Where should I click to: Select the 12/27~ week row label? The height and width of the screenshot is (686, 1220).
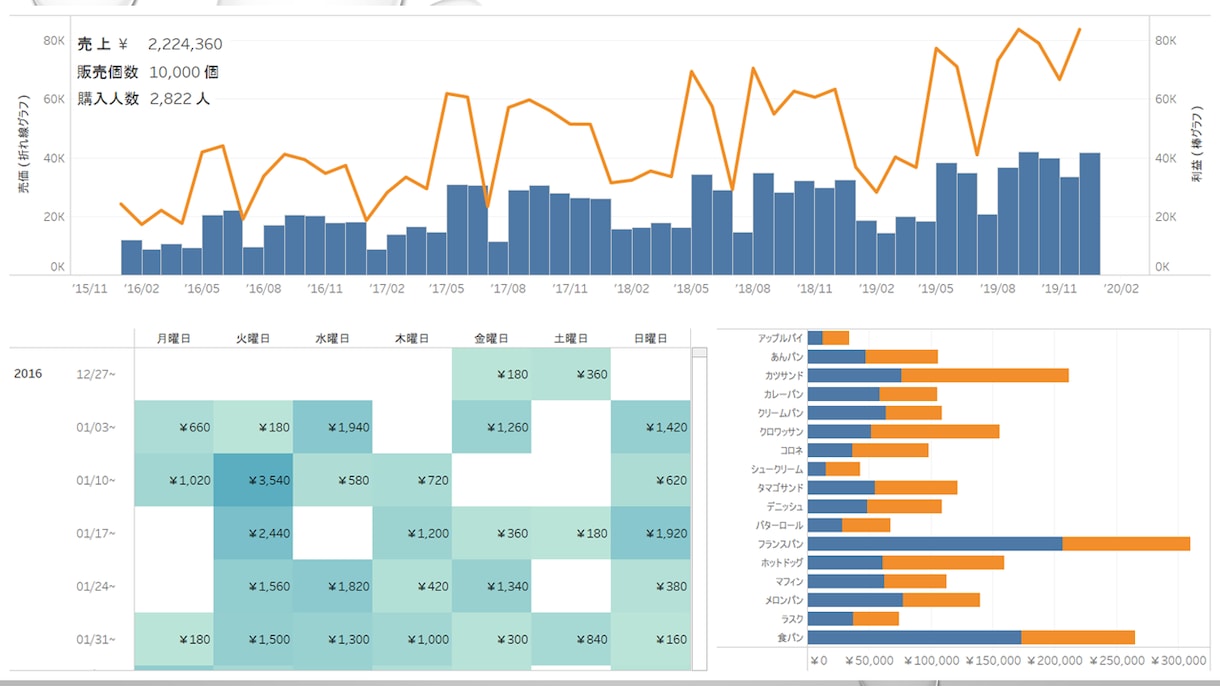pyautogui.click(x=96, y=374)
